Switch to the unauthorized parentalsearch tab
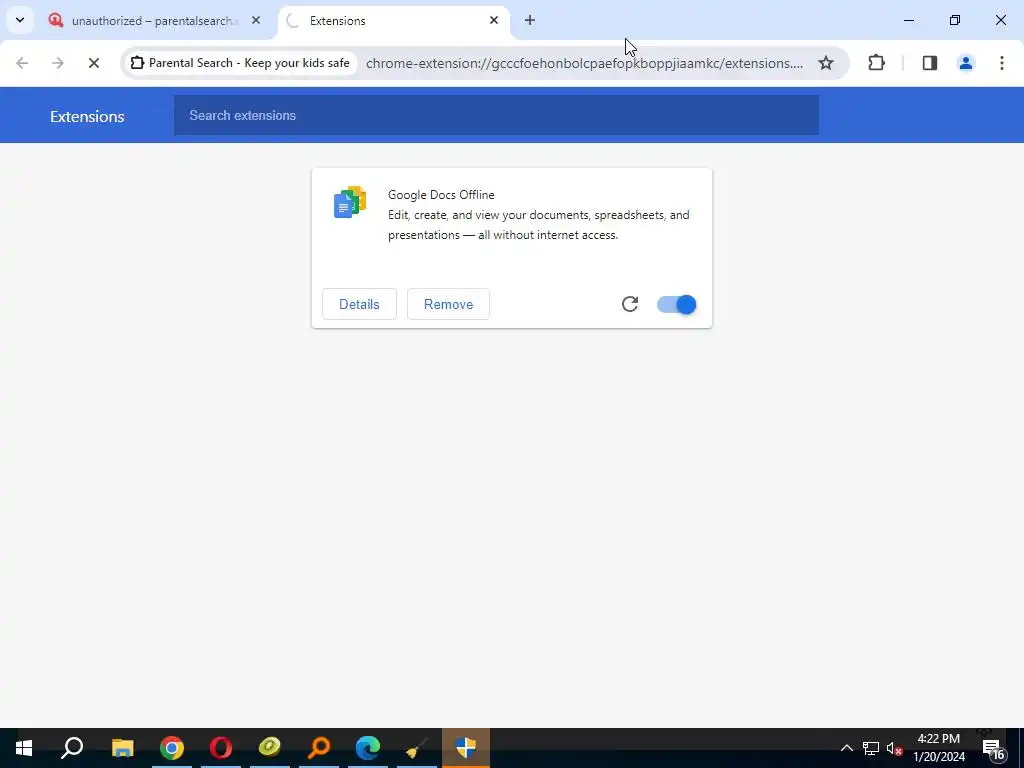1024x768 pixels. 155,21
